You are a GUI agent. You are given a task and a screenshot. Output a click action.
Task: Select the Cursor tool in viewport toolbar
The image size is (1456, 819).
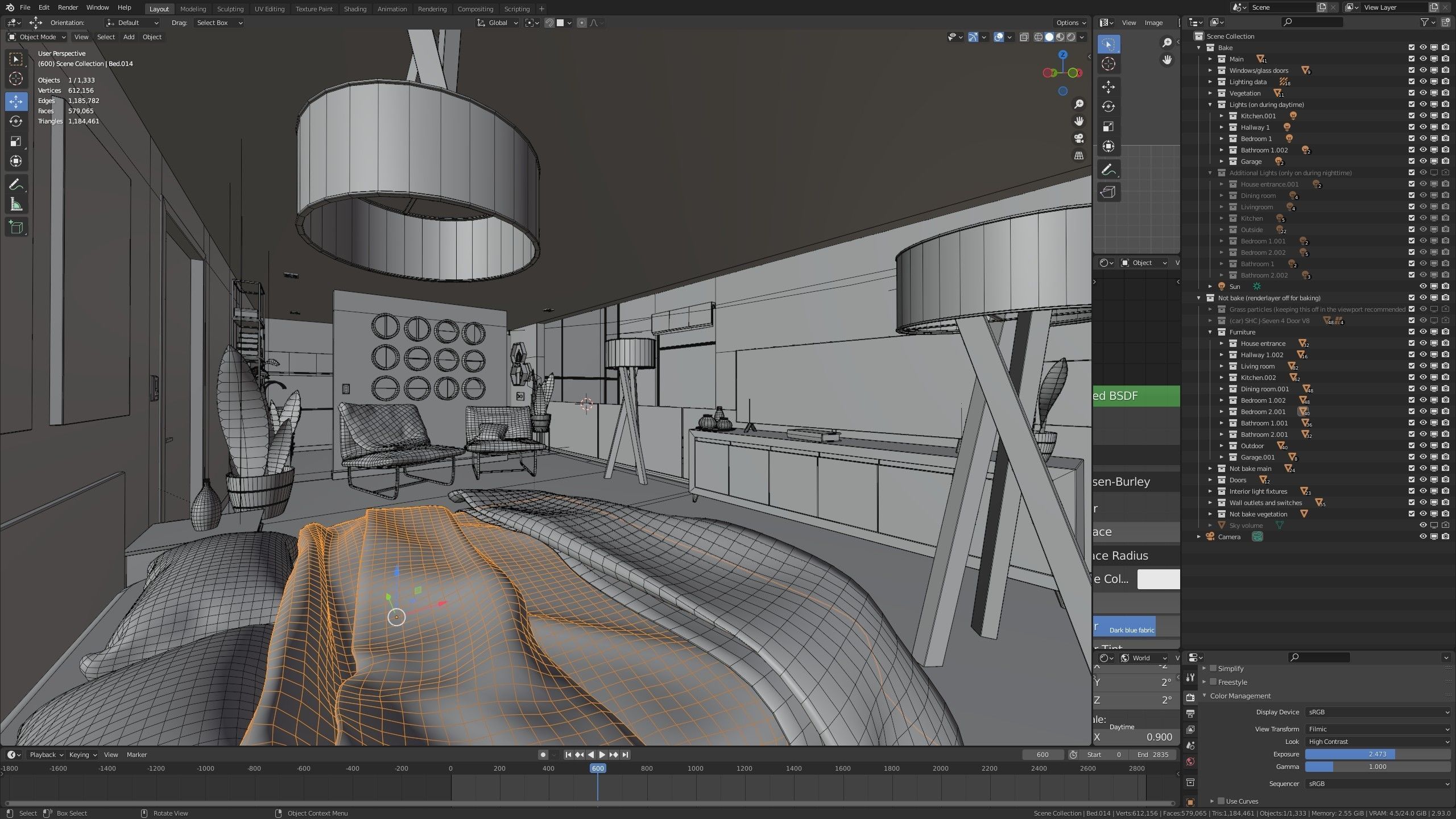point(16,79)
